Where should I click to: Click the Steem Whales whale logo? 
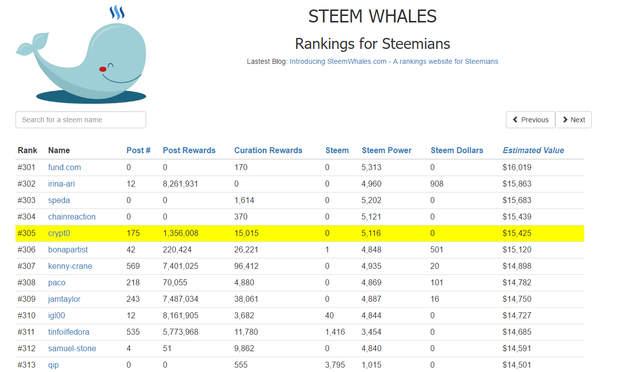[x=81, y=54]
